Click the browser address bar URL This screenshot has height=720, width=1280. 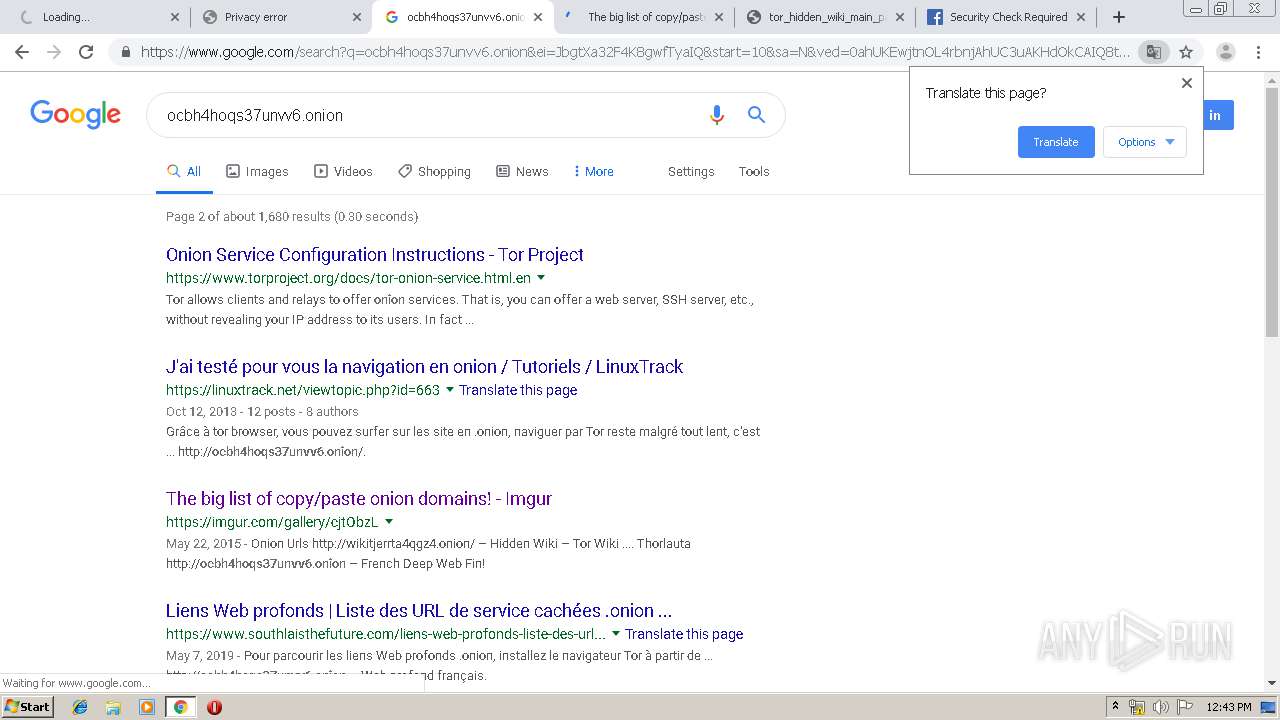[x=635, y=52]
